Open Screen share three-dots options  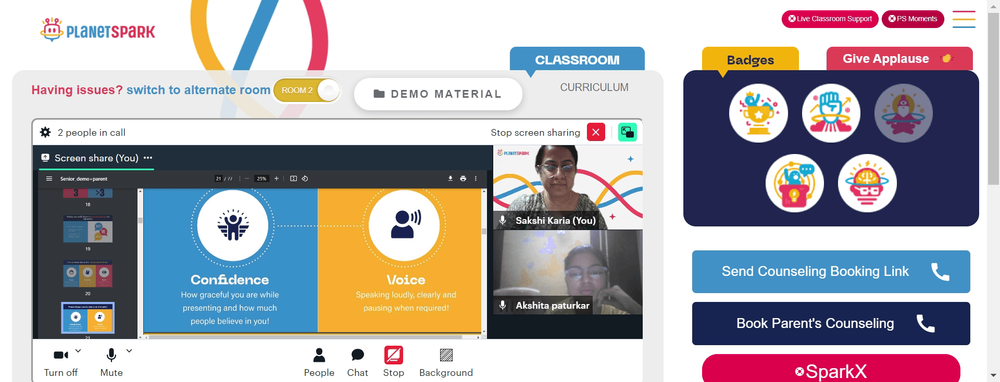(148, 158)
